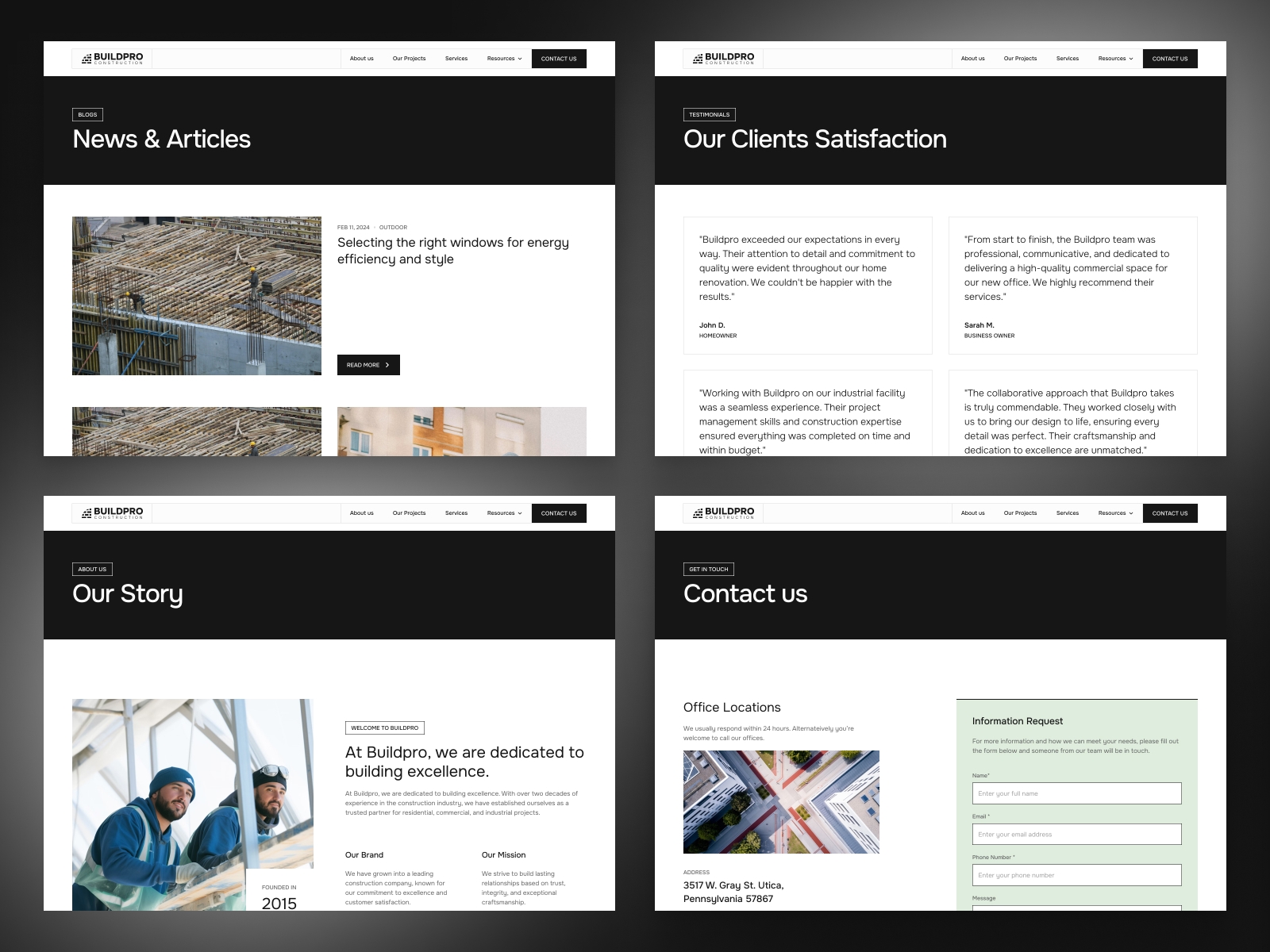Click the CONTACT US button on Testimonials page

[x=1170, y=58]
